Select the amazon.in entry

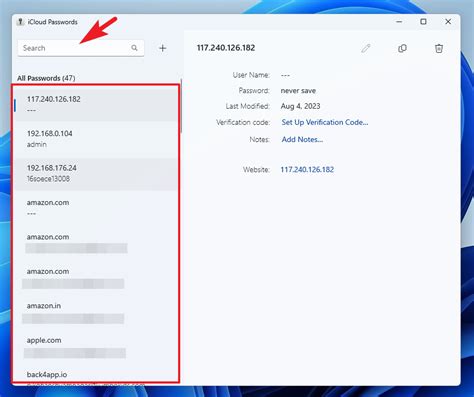(x=96, y=311)
